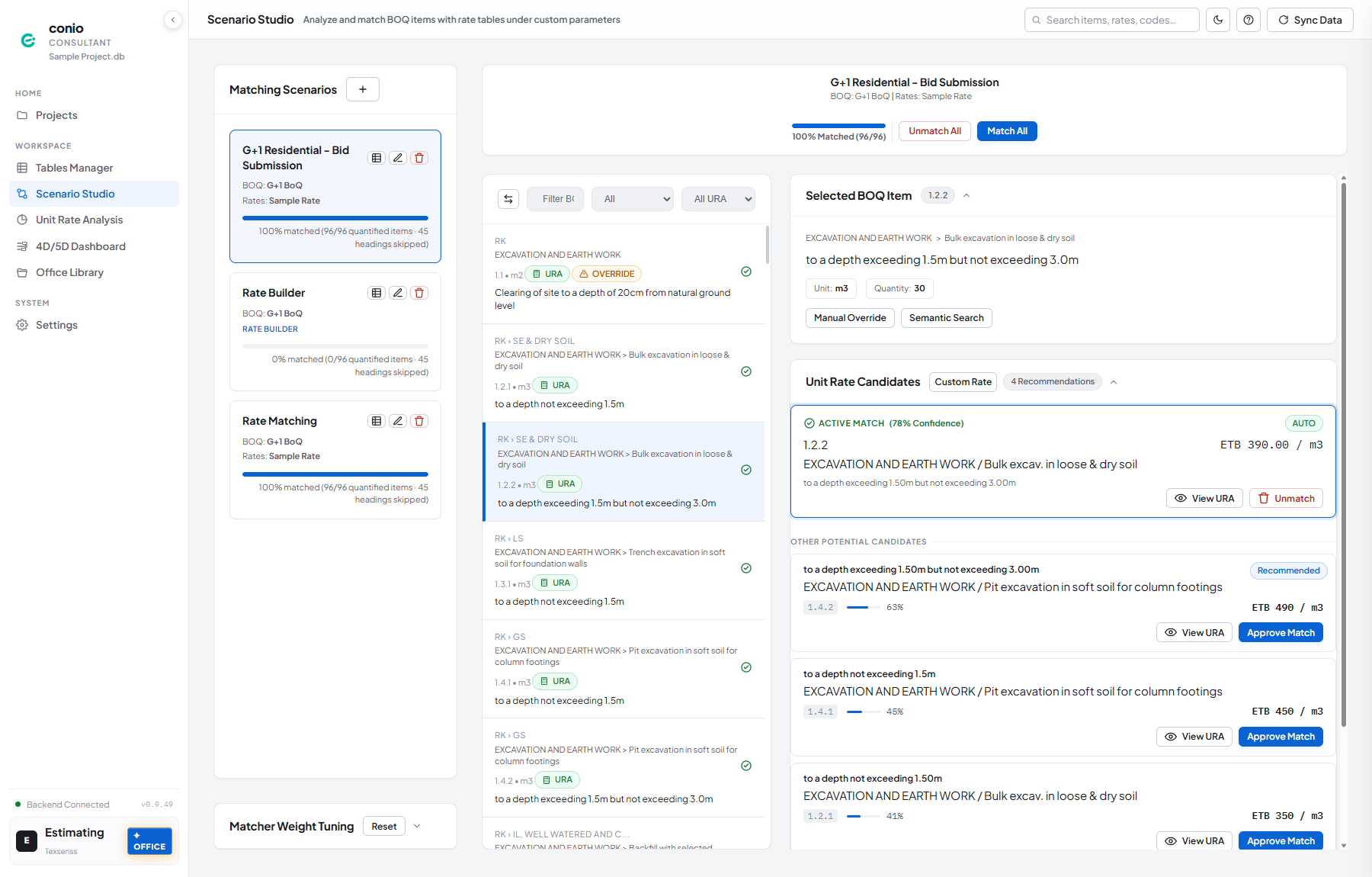Edit the G+1 Residential - Bid Submission scenario
This screenshot has width=1372, height=877.
(x=398, y=158)
